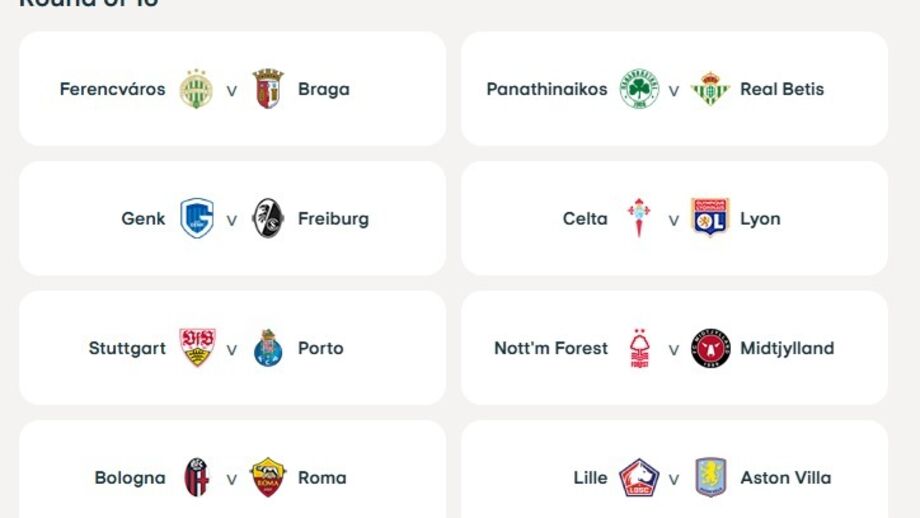The height and width of the screenshot is (518, 920).
Task: Click the Roma wolf crest
Action: [267, 478]
